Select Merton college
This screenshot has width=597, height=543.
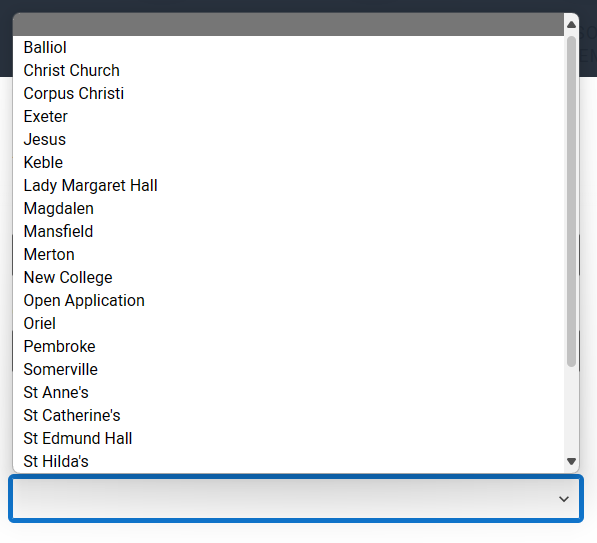pyautogui.click(x=288, y=254)
